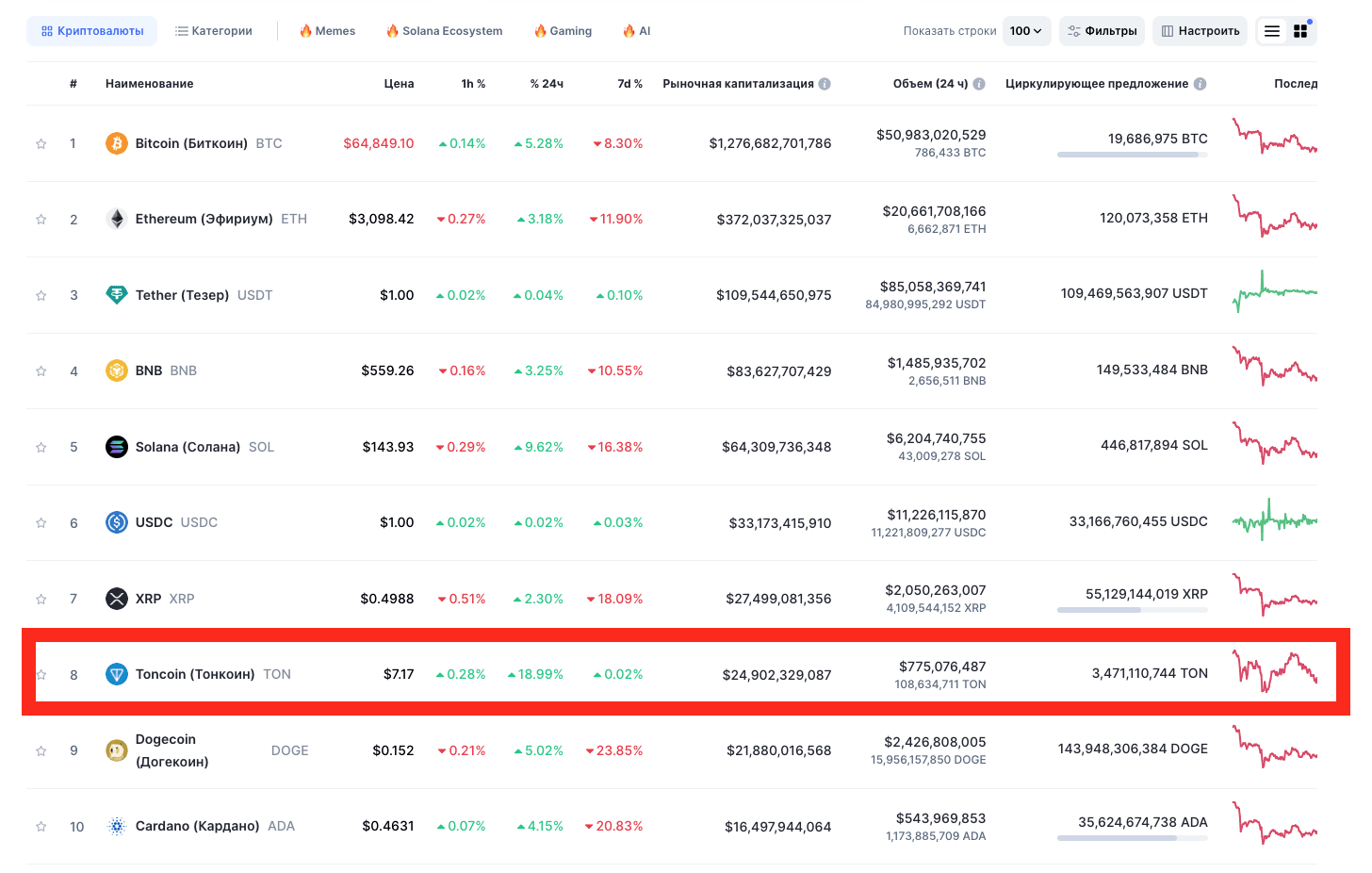Open the Криптовалюты tab
The height and width of the screenshot is (873, 1372).
(92, 31)
